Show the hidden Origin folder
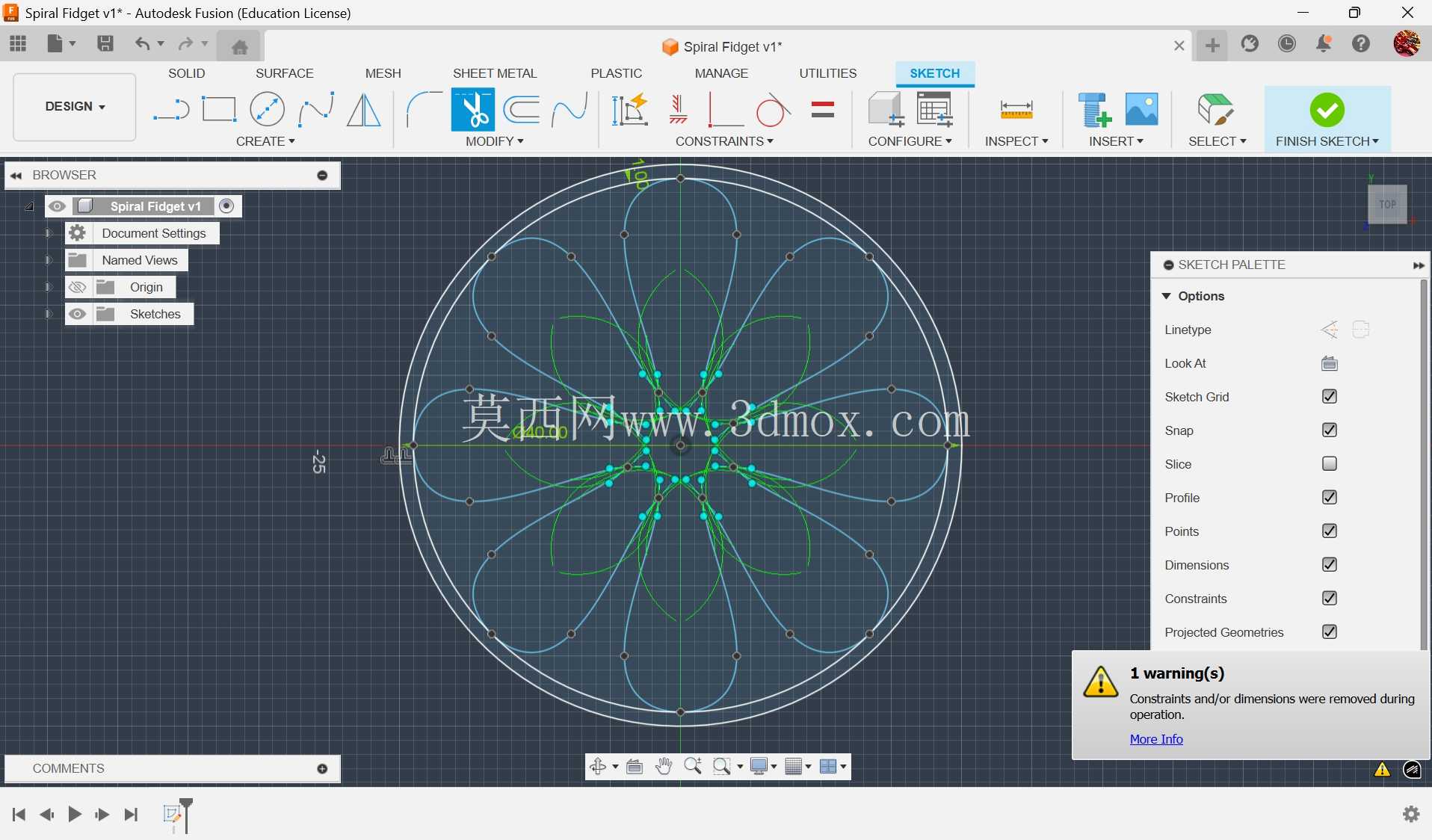The image size is (1432, 840). pos(77,287)
